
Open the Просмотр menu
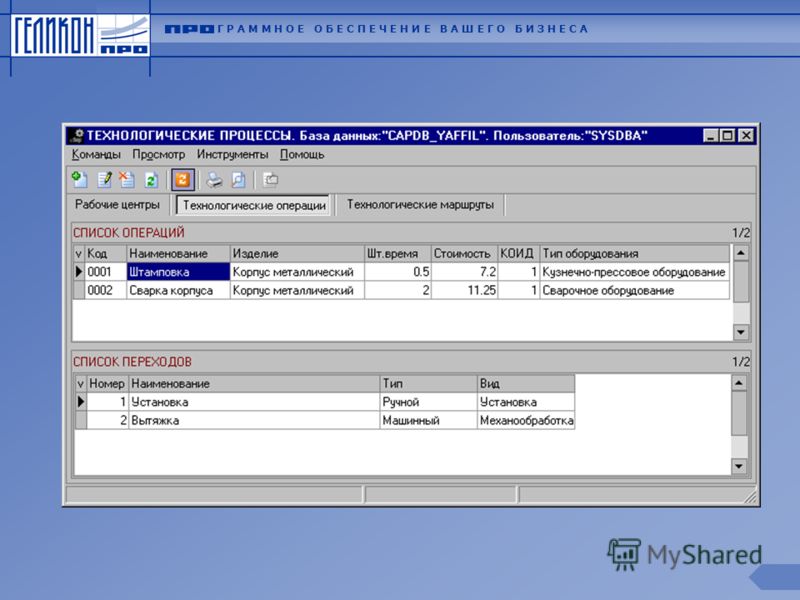tap(158, 154)
